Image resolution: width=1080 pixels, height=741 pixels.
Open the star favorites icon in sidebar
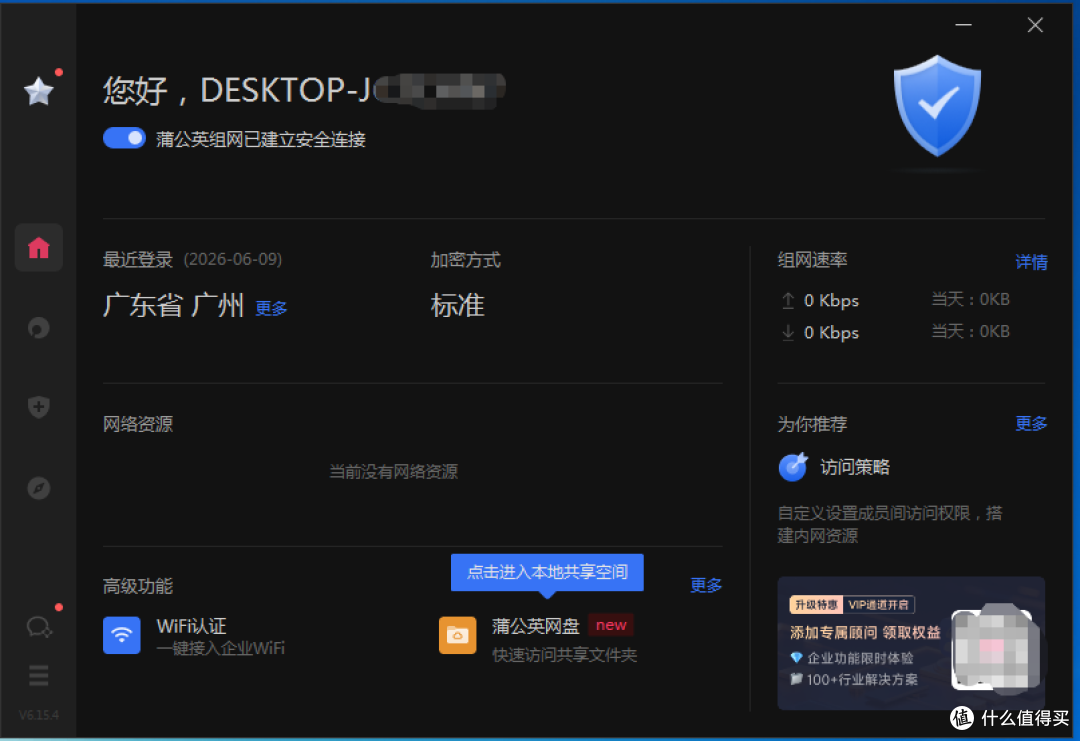(x=39, y=91)
